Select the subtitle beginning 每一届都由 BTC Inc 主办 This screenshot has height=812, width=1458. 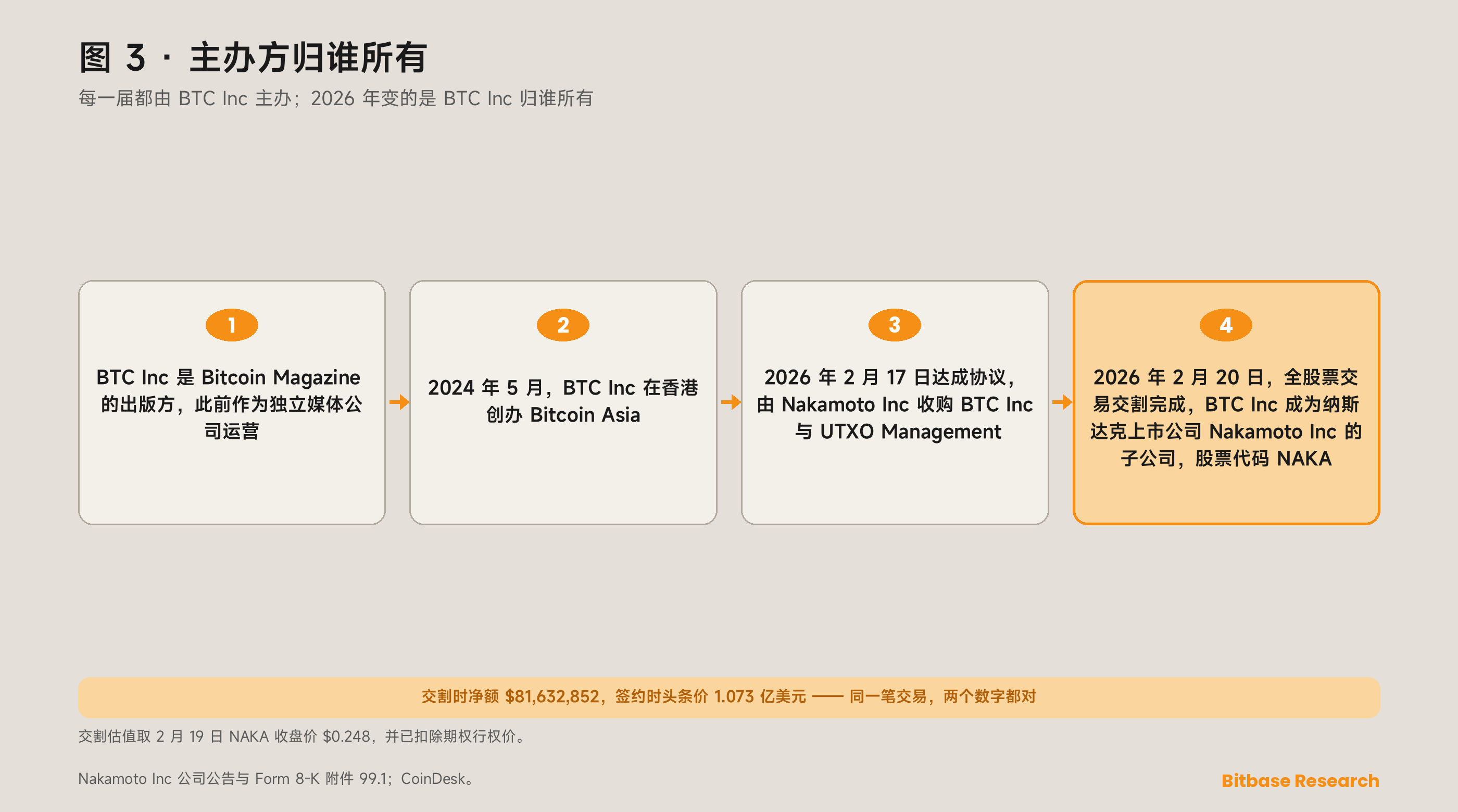(x=336, y=98)
